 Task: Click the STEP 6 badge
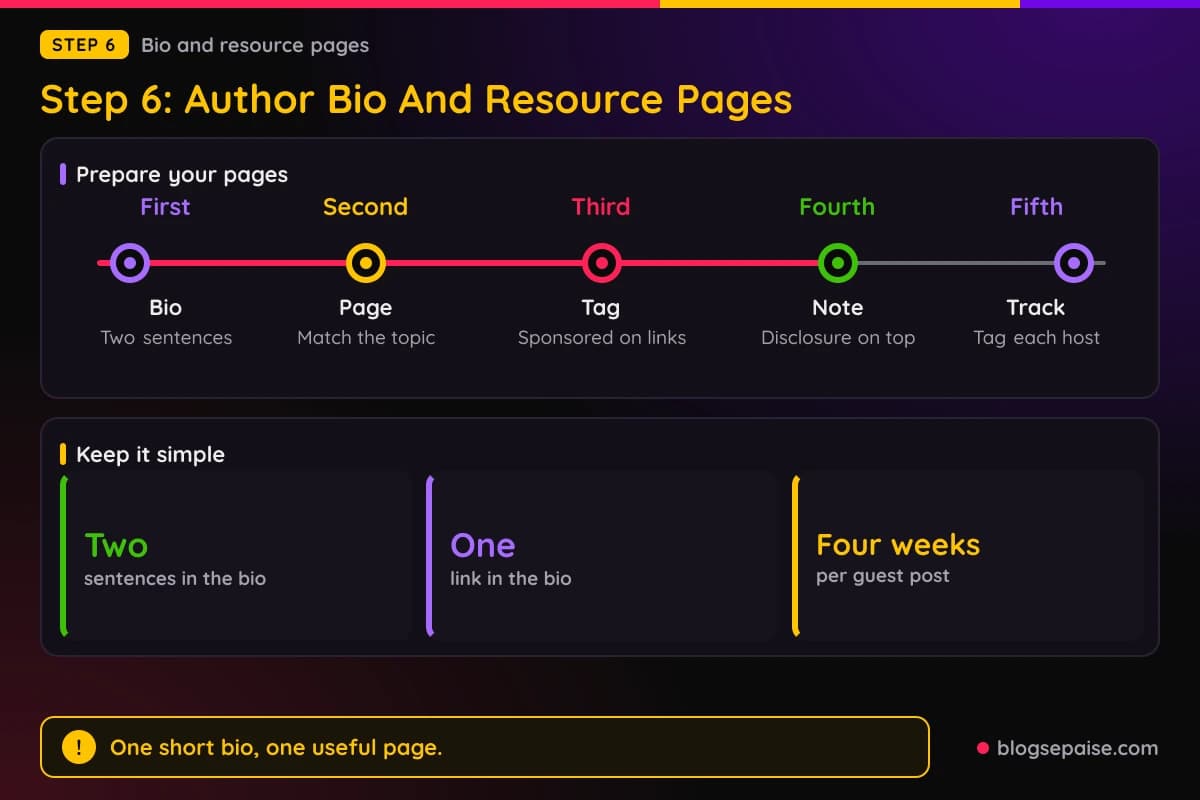[x=85, y=45]
